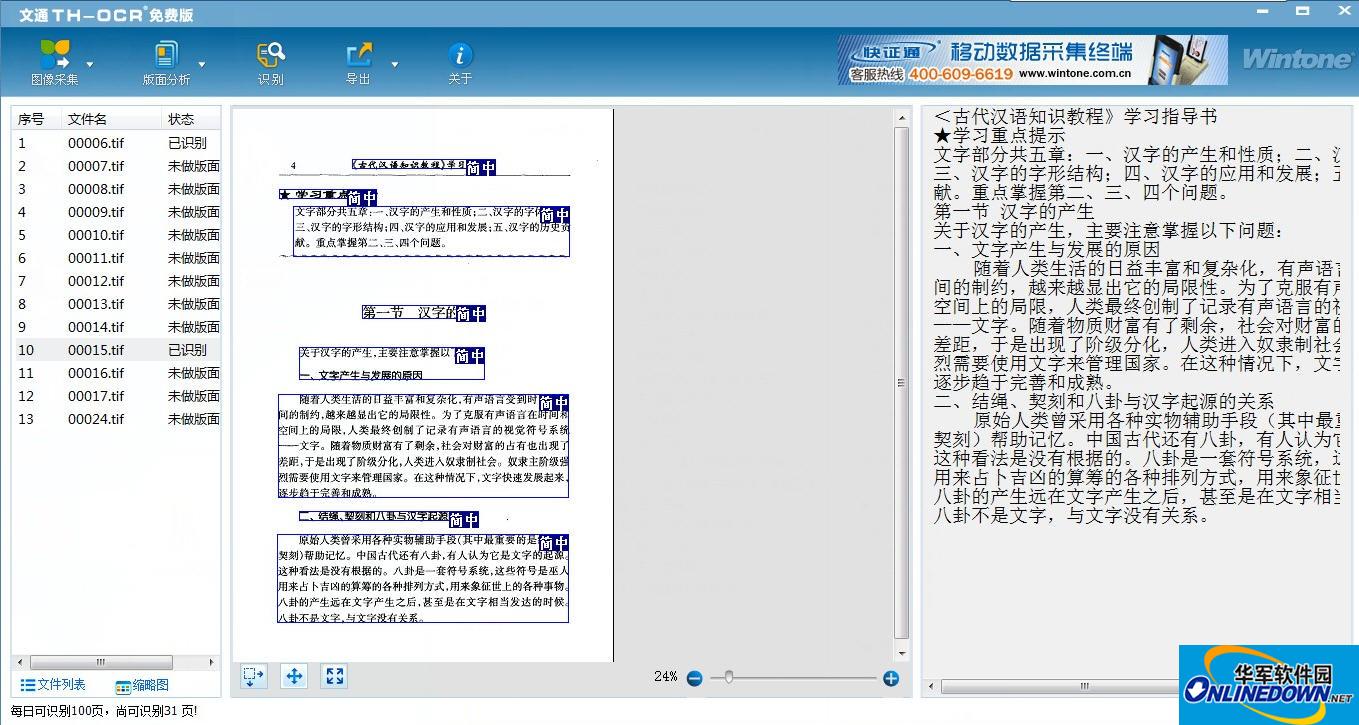Click the 文件名 column header
This screenshot has width=1359, height=725.
pyautogui.click(x=87, y=119)
